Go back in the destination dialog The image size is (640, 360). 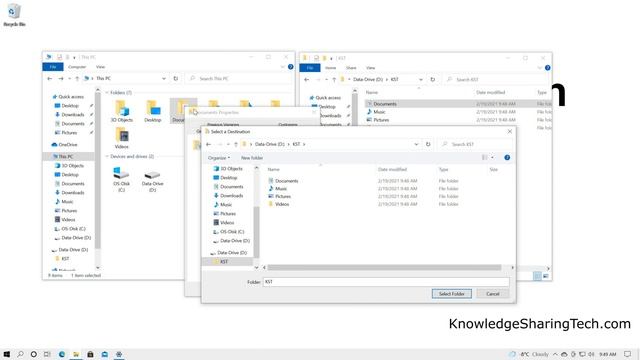coord(209,144)
